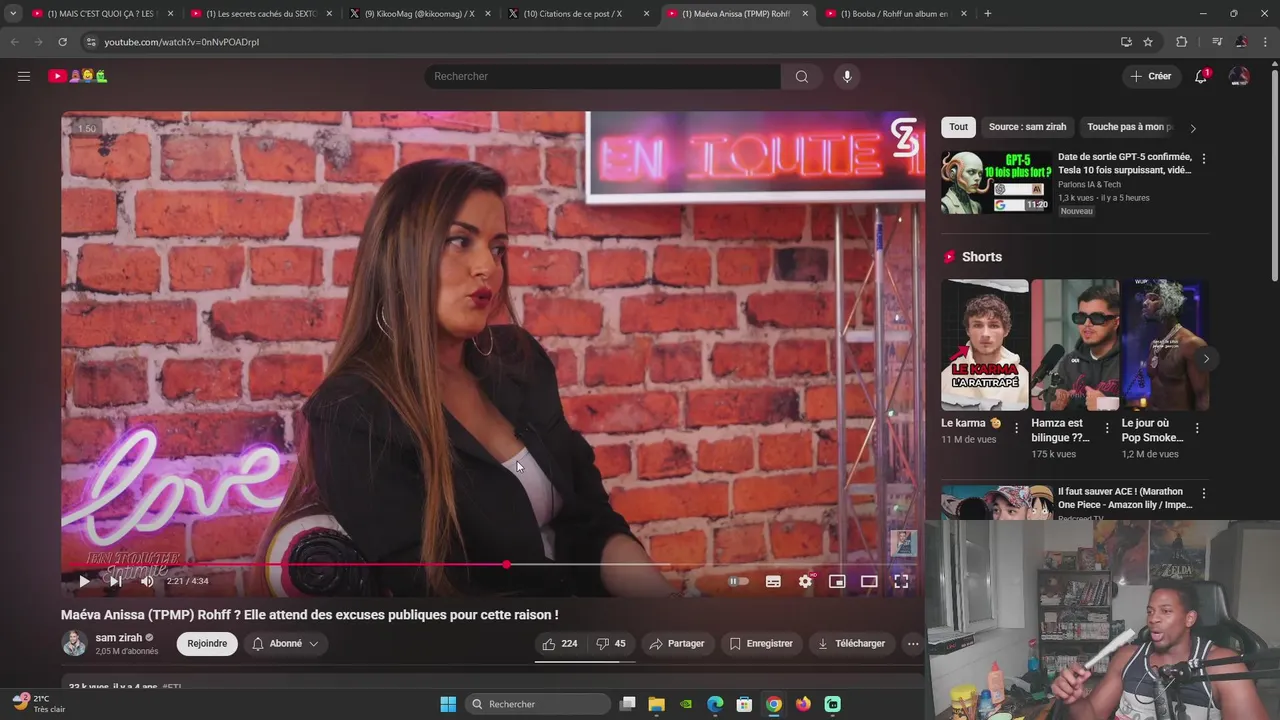The width and height of the screenshot is (1280, 720).
Task: Download video with Télécharger button
Action: coord(851,644)
